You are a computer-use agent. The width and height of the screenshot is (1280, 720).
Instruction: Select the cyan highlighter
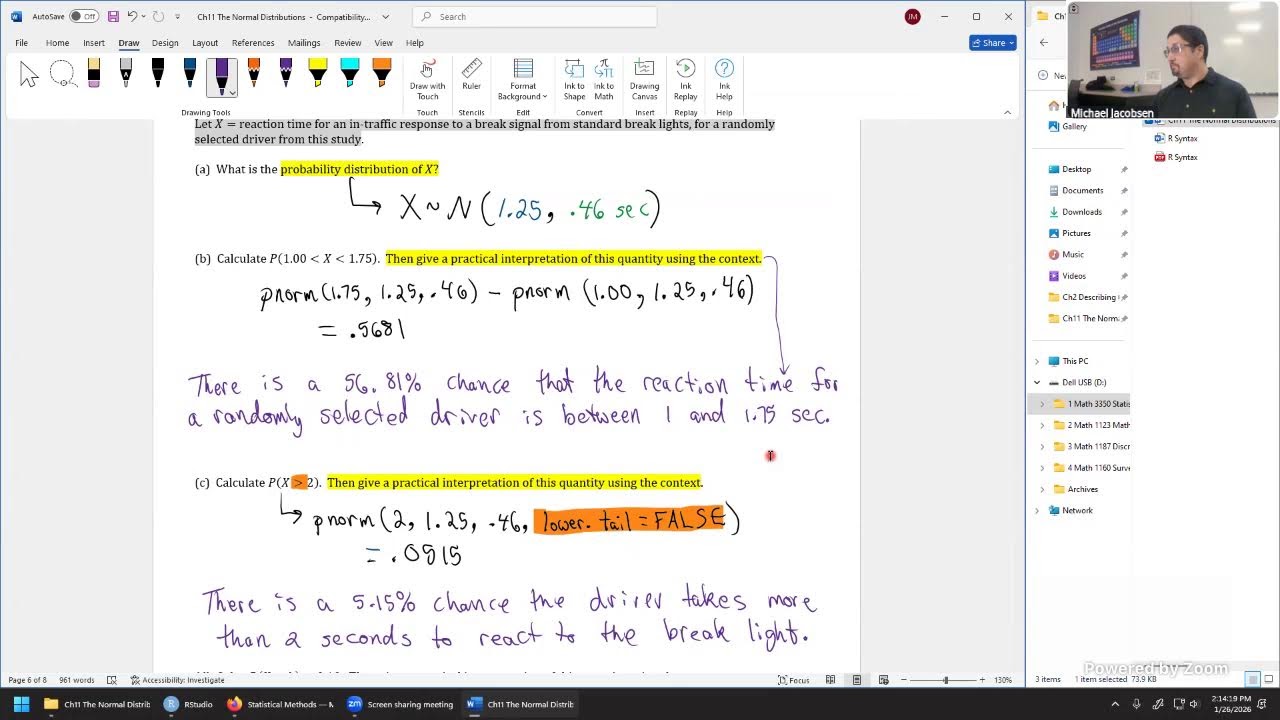pos(350,74)
